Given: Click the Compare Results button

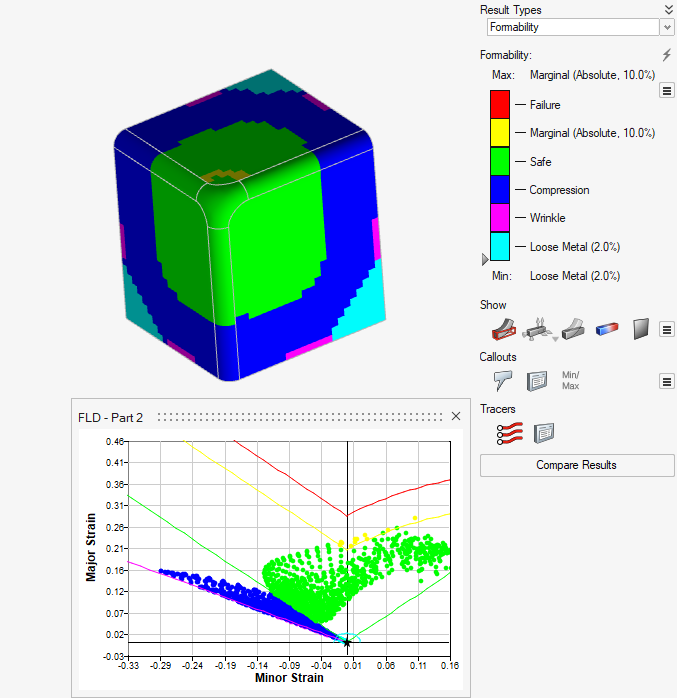Looking at the screenshot, I should [x=577, y=465].
